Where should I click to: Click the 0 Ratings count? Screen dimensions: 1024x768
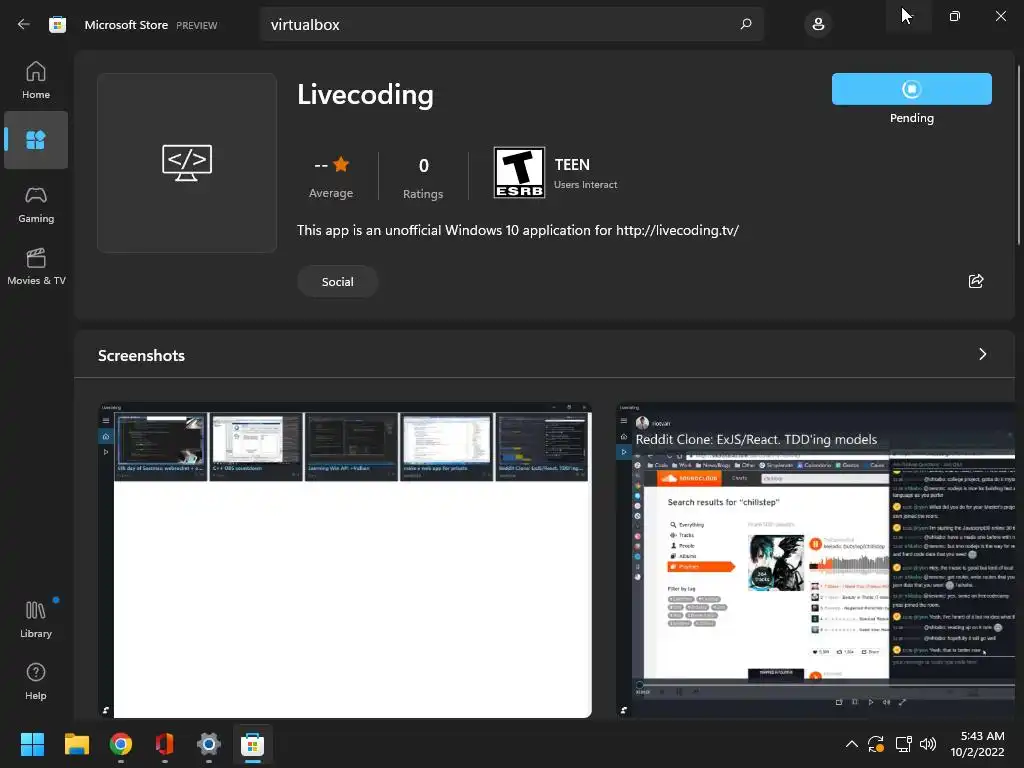click(x=423, y=177)
